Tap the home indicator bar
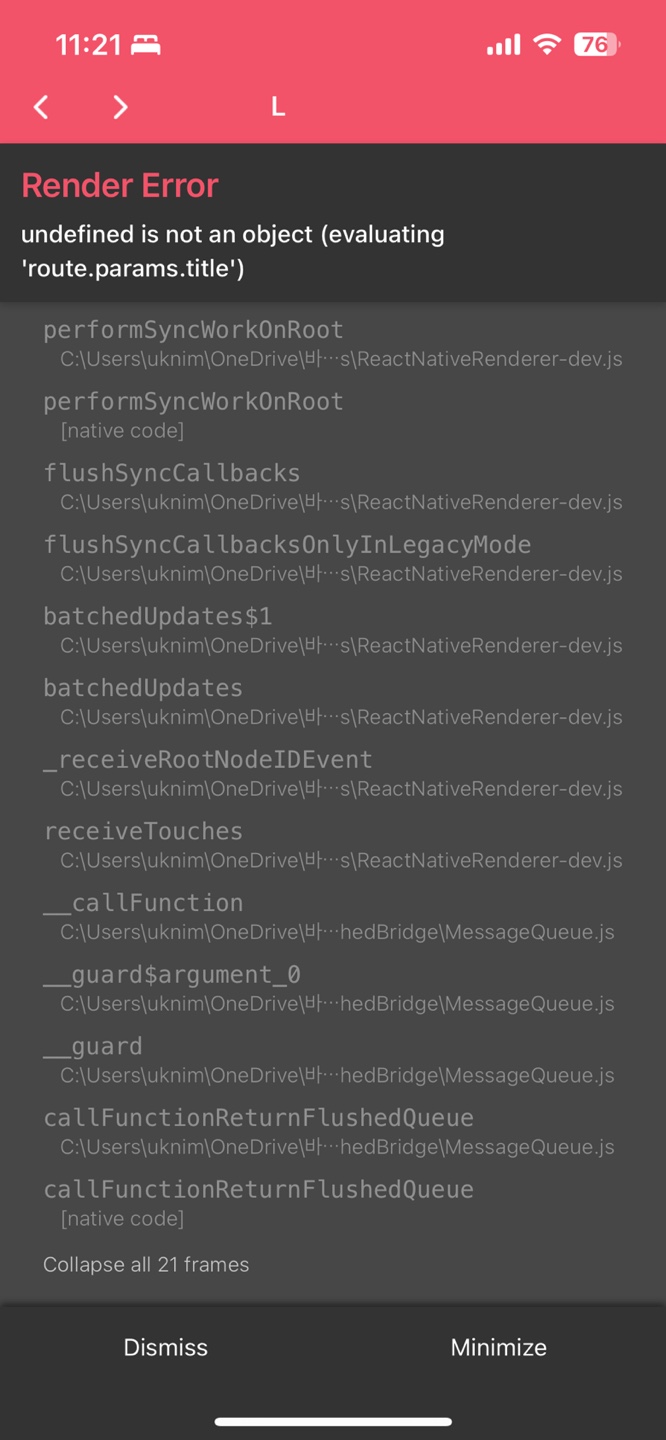 [333, 1421]
